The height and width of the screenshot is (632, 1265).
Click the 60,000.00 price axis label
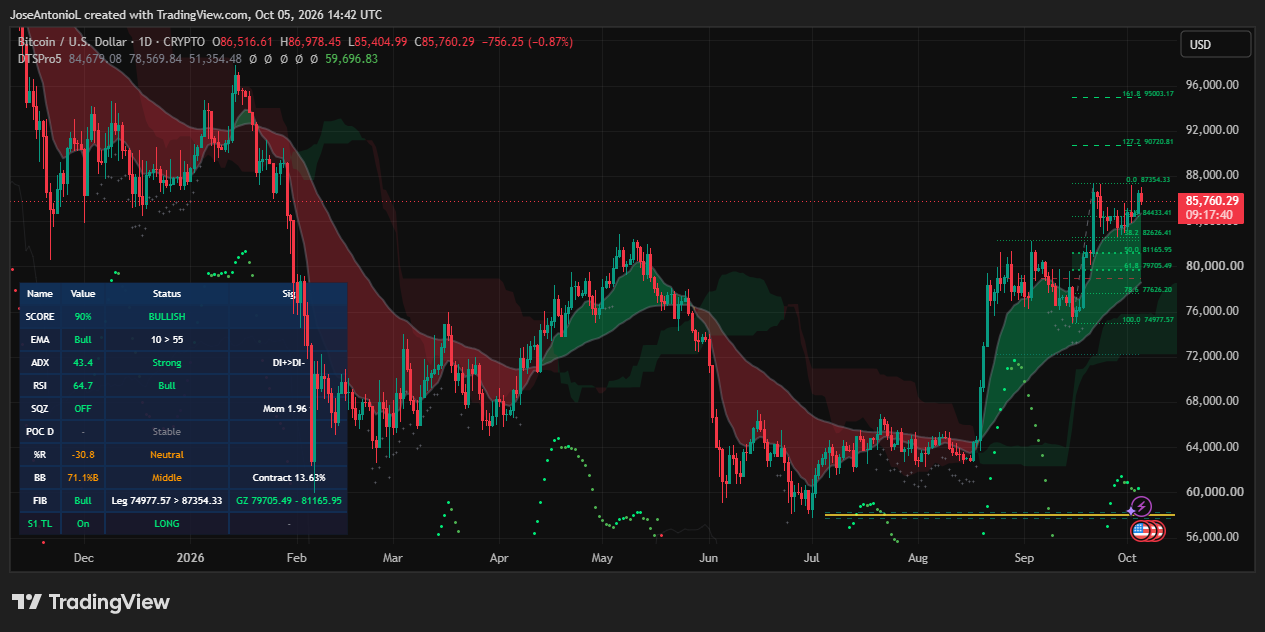[1213, 492]
